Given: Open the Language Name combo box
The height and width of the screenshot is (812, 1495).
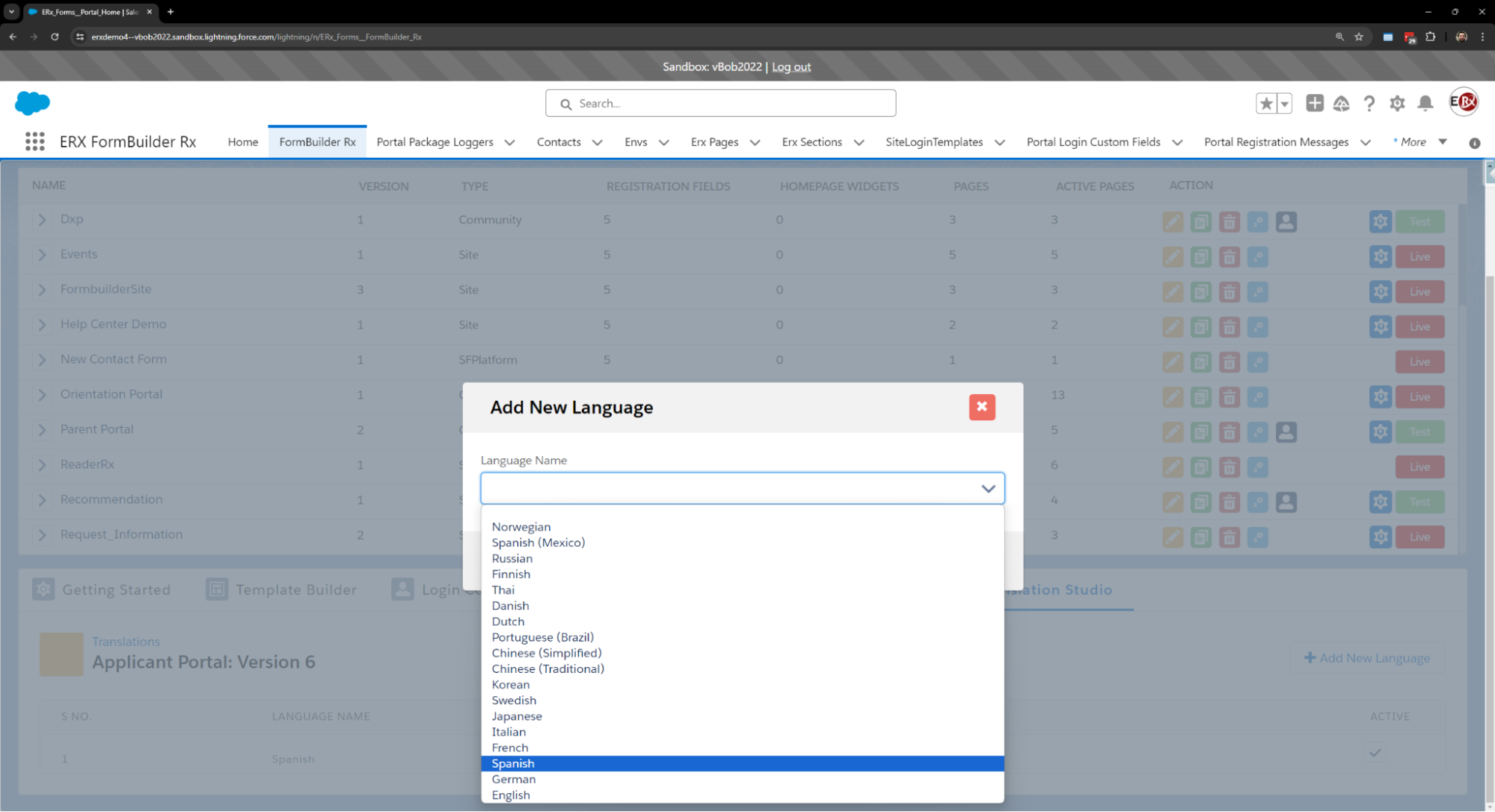Looking at the screenshot, I should (742, 488).
